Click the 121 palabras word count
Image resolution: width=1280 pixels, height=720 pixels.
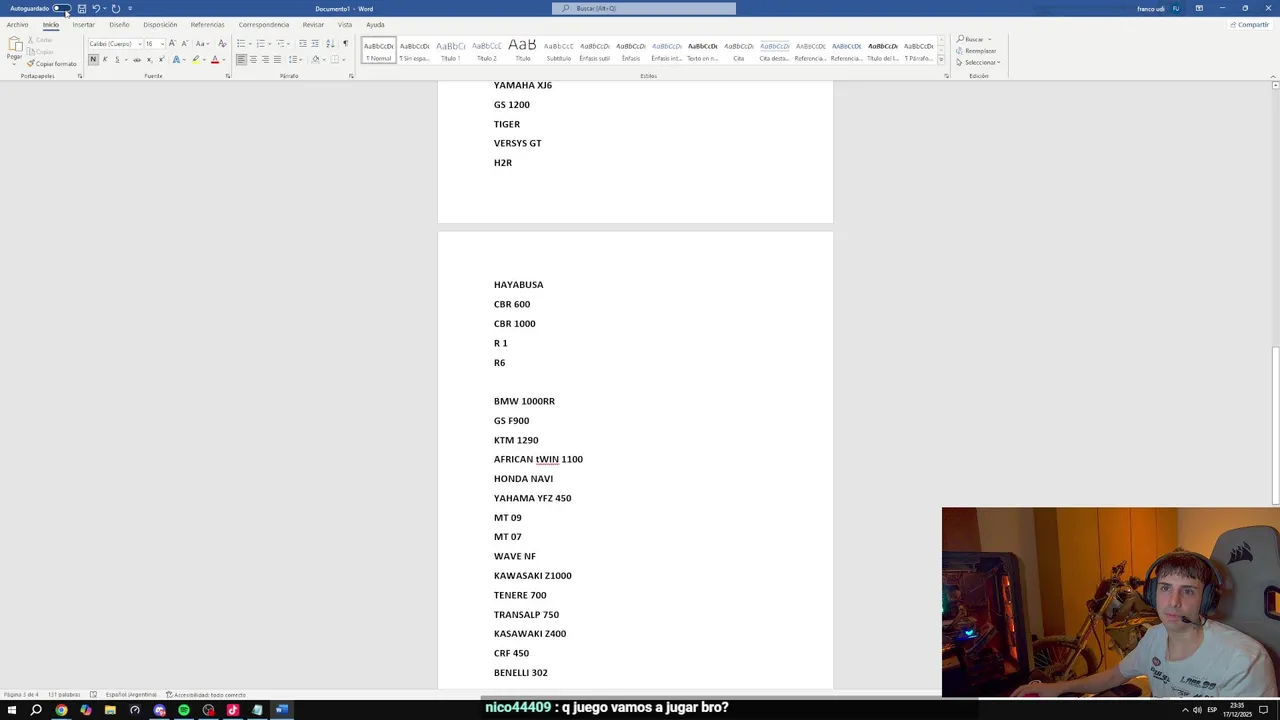coord(66,695)
